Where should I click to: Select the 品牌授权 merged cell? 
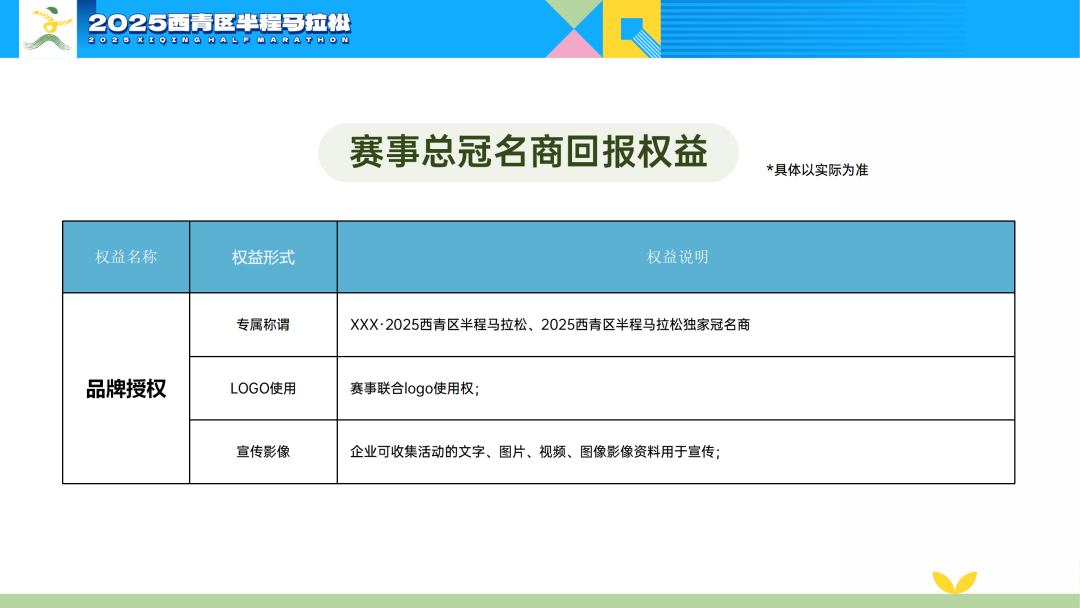coord(126,389)
